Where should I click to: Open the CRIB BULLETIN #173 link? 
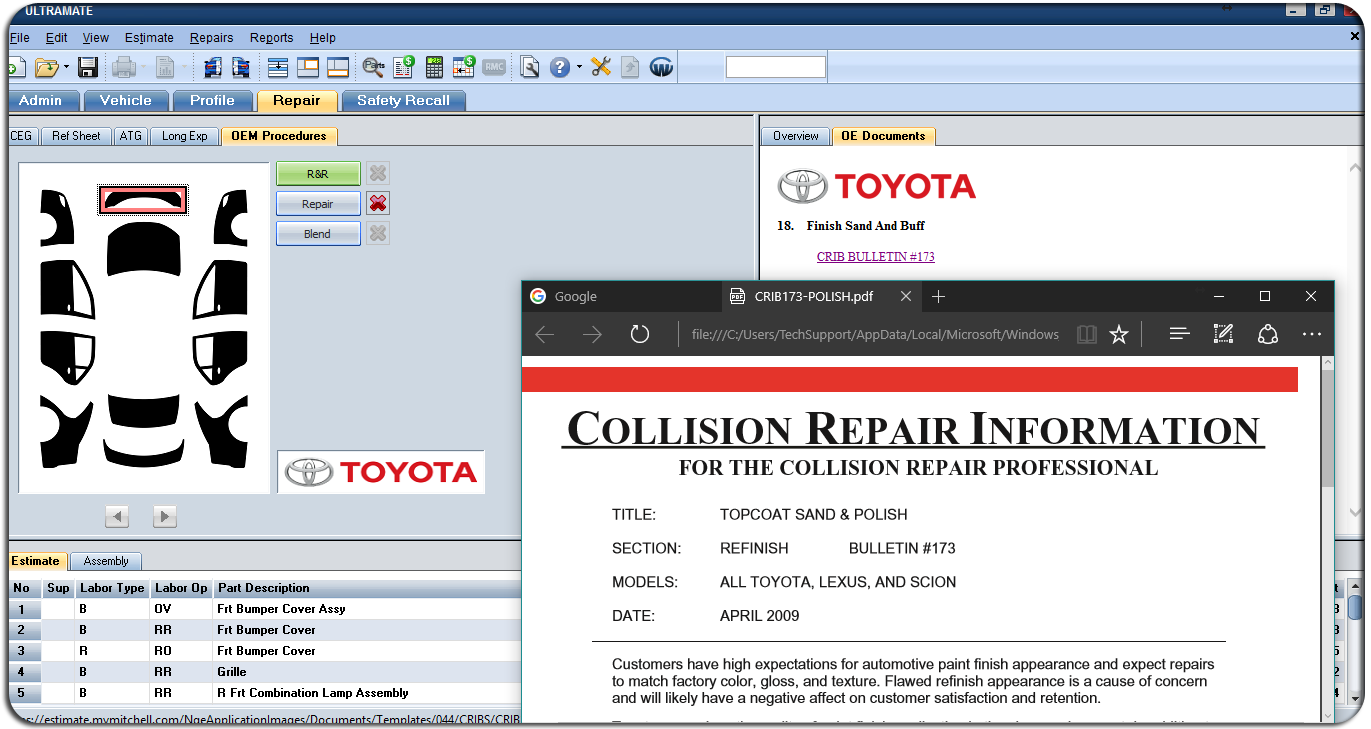[875, 257]
